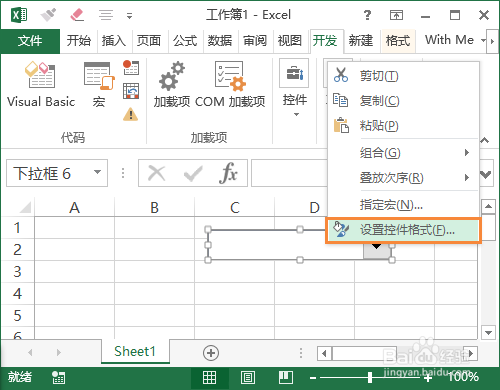Select column A header
The height and width of the screenshot is (390, 500).
coord(75,207)
